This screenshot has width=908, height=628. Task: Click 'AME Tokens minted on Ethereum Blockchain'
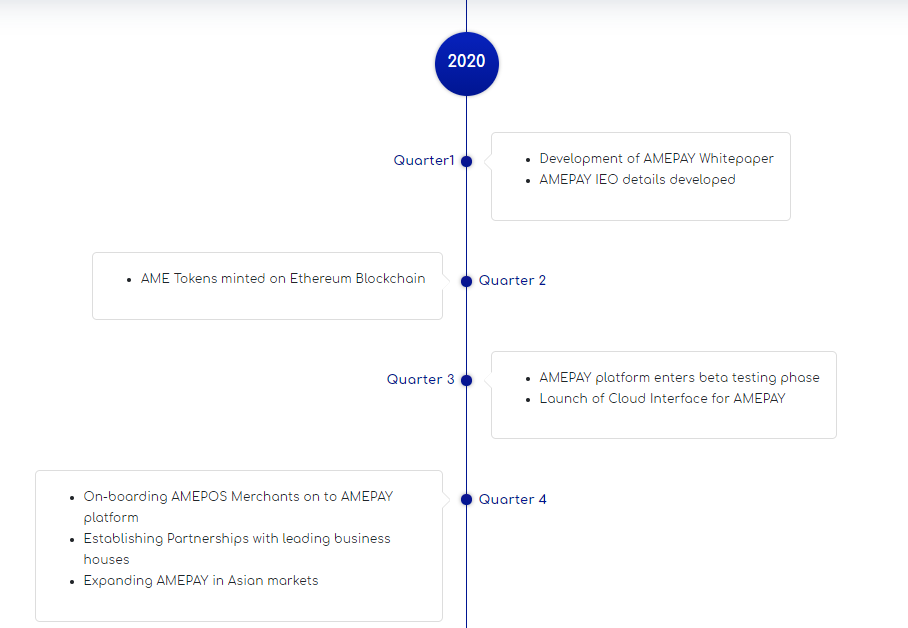click(283, 279)
